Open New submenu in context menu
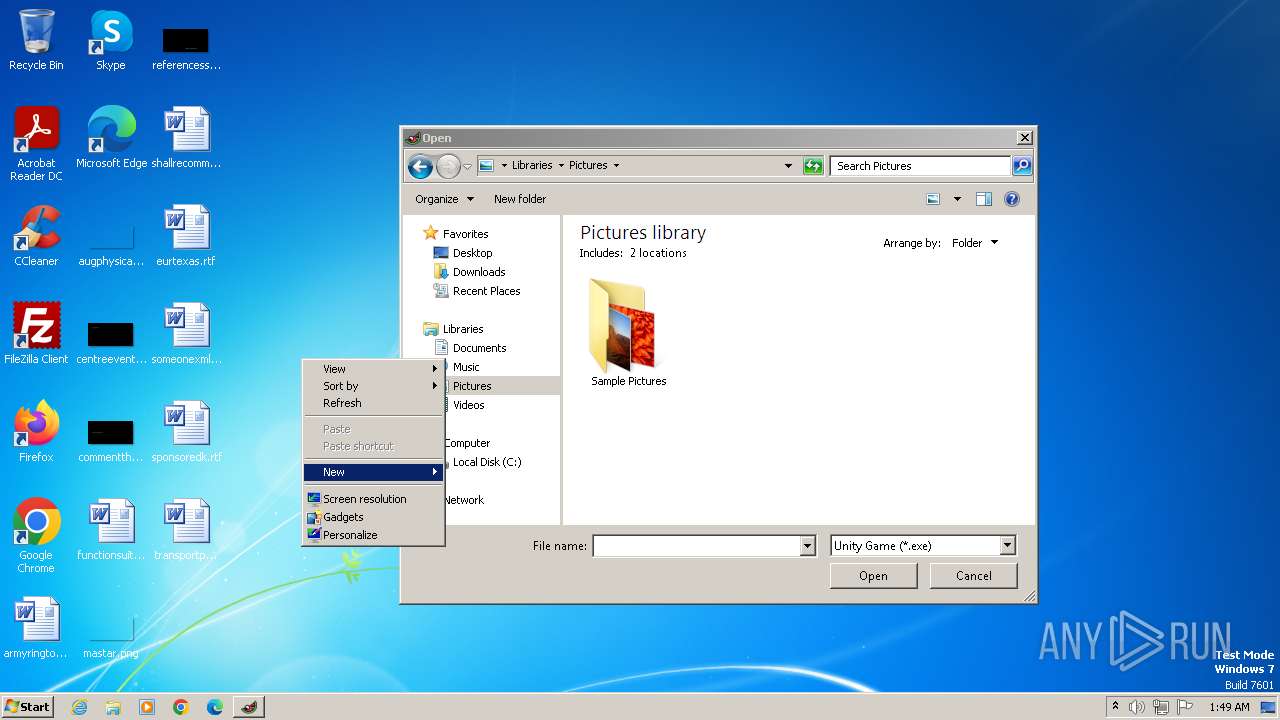The image size is (1280, 720). pos(373,472)
